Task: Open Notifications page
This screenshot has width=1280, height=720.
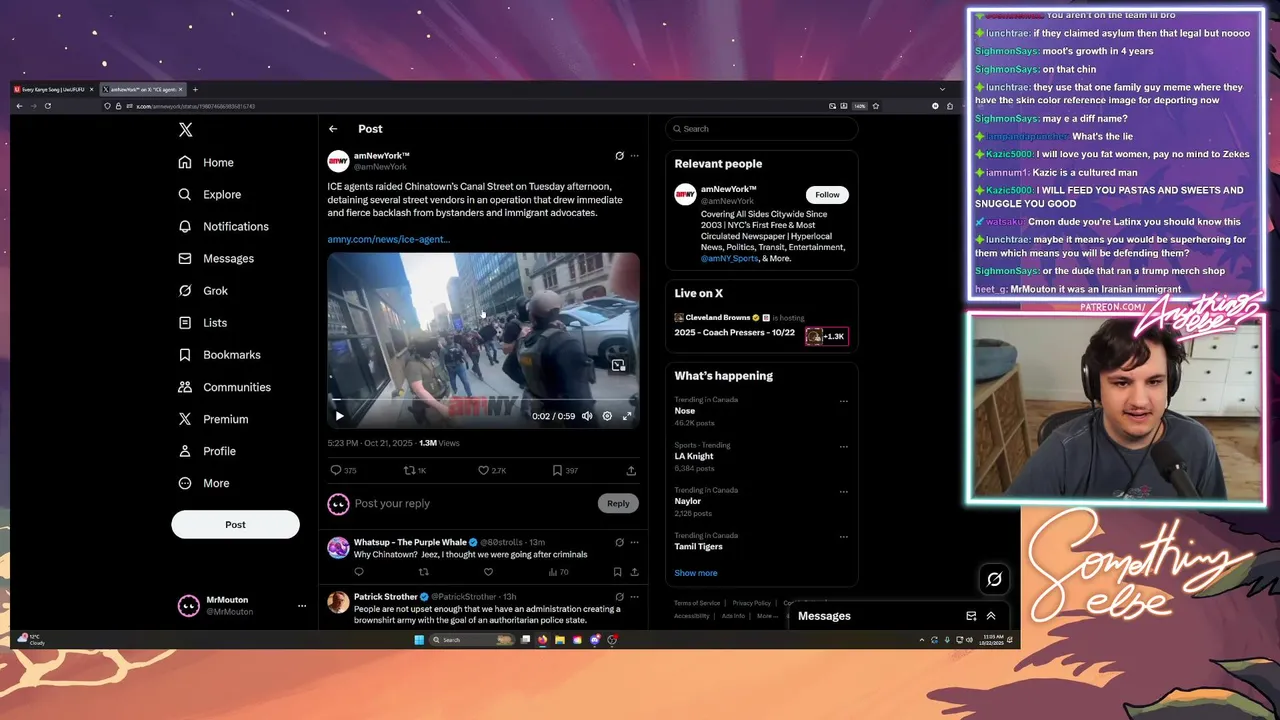Action: (223, 226)
